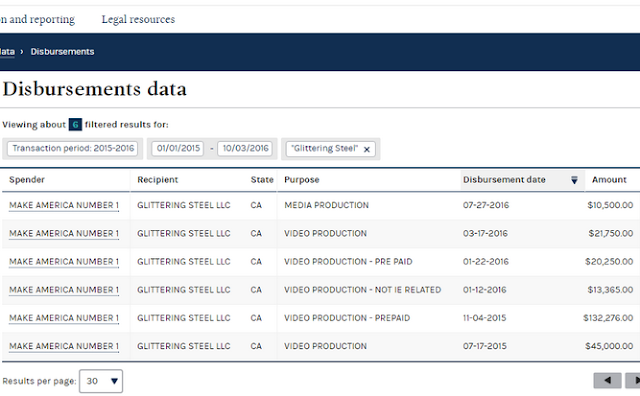Open spender link in the 07-17-2015 row
The height and width of the screenshot is (396, 640).
tap(64, 346)
